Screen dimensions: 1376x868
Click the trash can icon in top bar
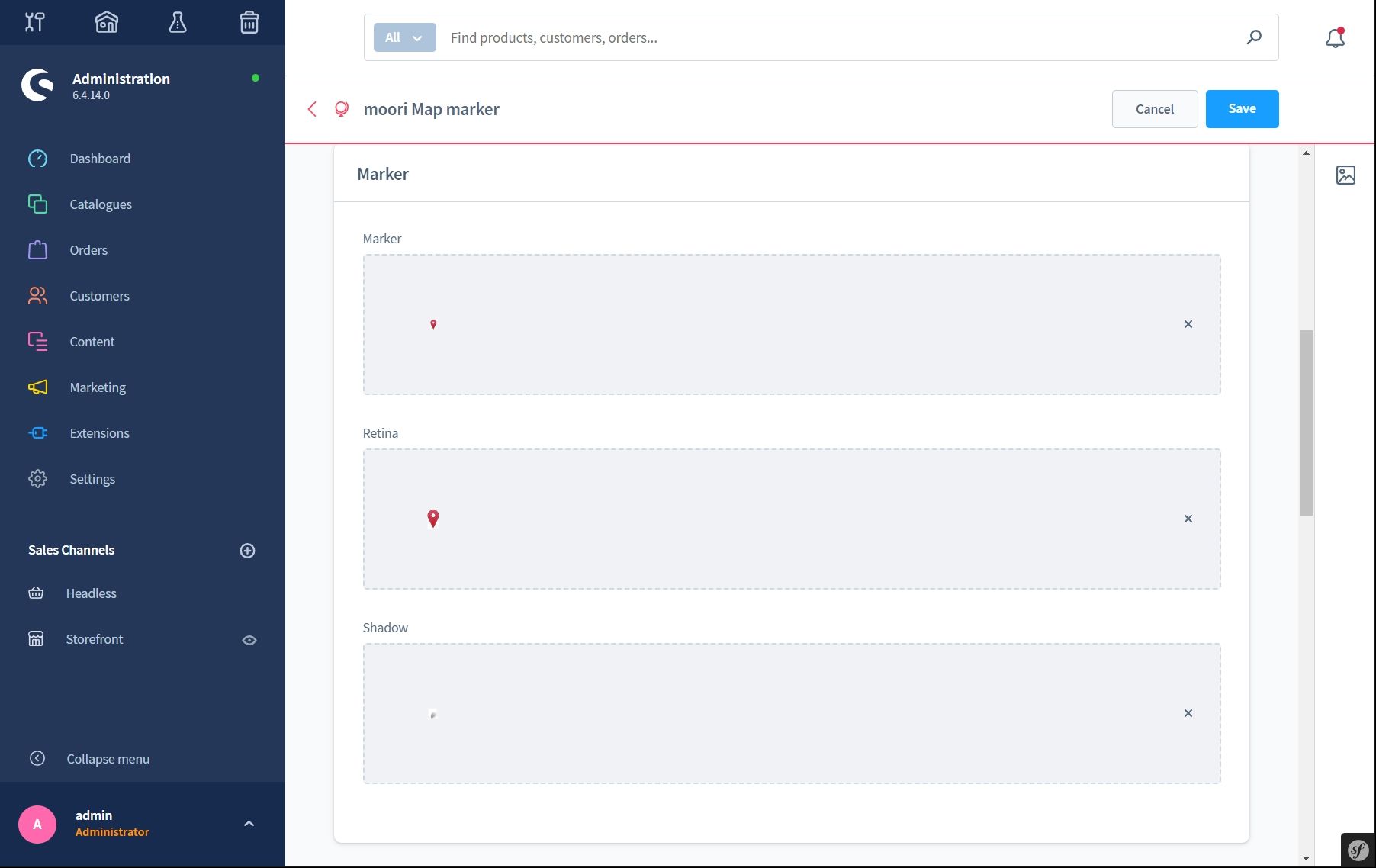[x=249, y=22]
